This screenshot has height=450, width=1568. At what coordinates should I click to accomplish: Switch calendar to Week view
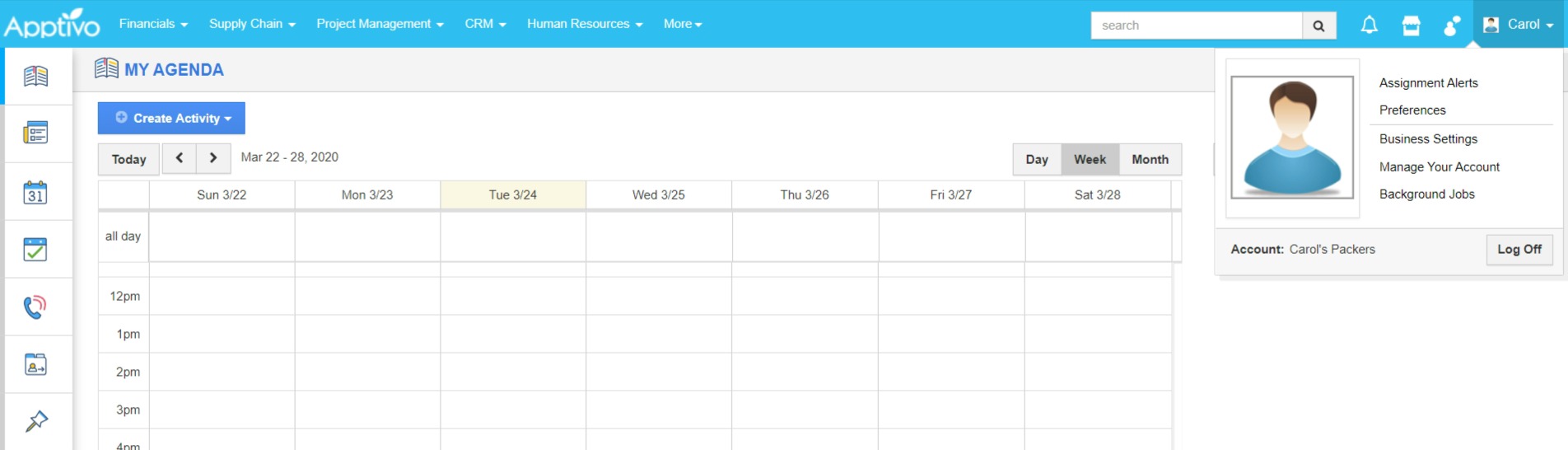1090,159
